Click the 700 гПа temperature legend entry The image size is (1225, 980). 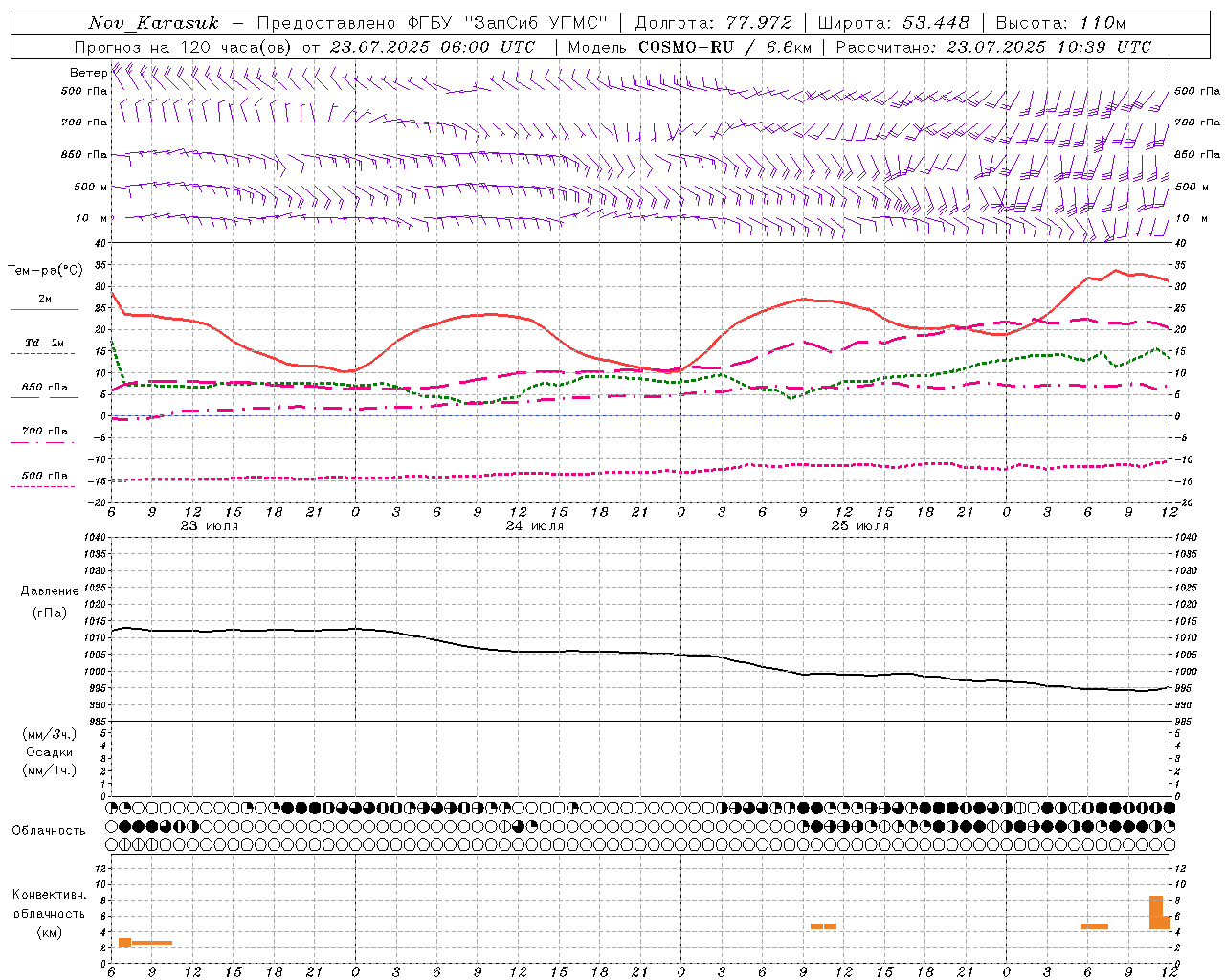pos(44,431)
